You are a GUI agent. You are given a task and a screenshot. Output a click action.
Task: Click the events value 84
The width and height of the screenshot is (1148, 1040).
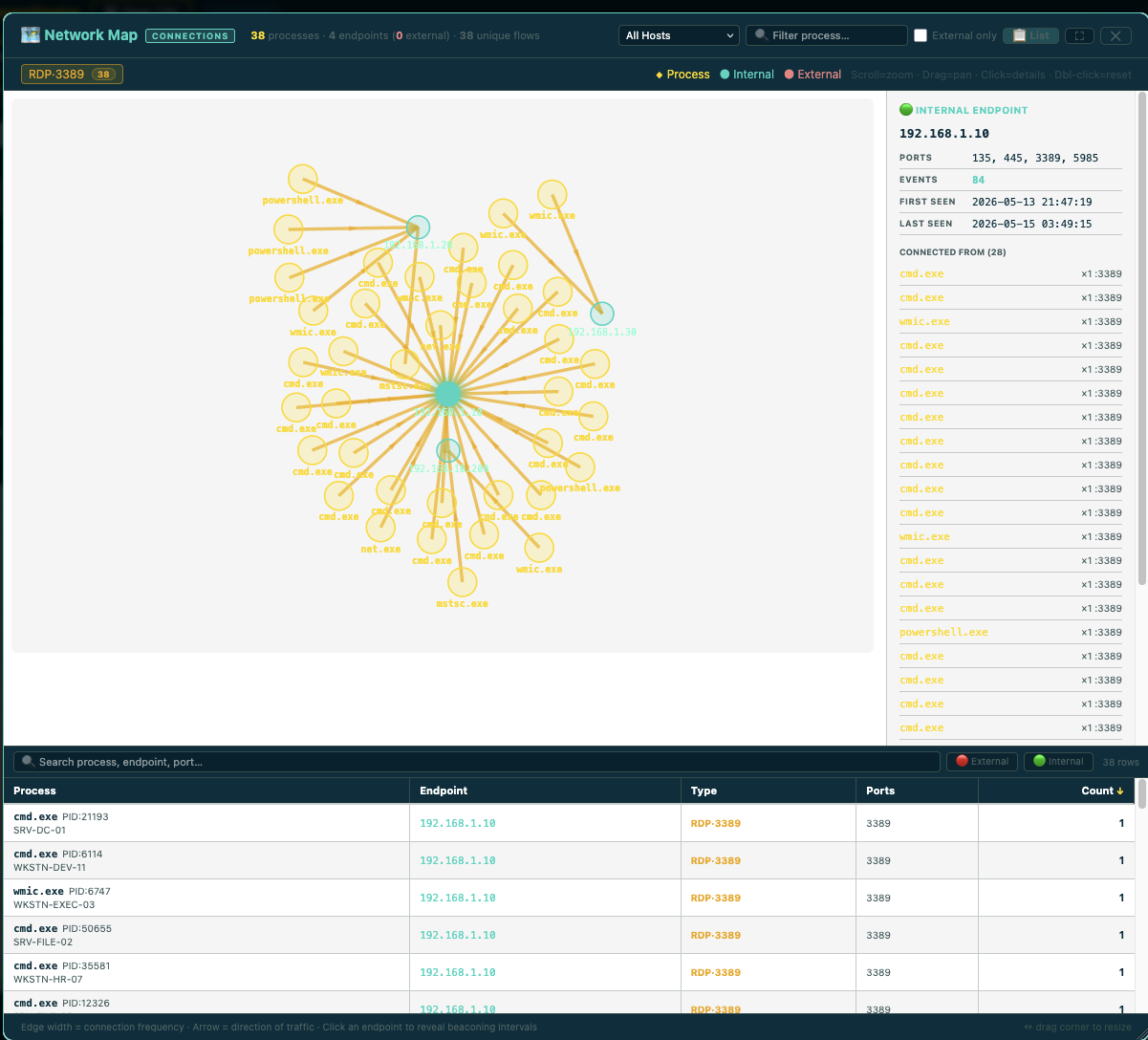pyautogui.click(x=978, y=180)
